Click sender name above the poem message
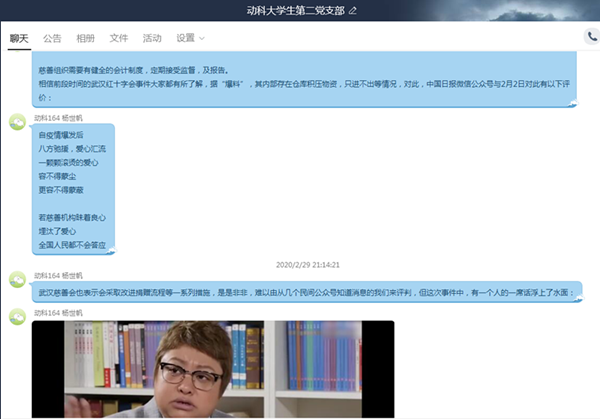Image resolution: width=600 pixels, height=419 pixels. tap(59, 116)
